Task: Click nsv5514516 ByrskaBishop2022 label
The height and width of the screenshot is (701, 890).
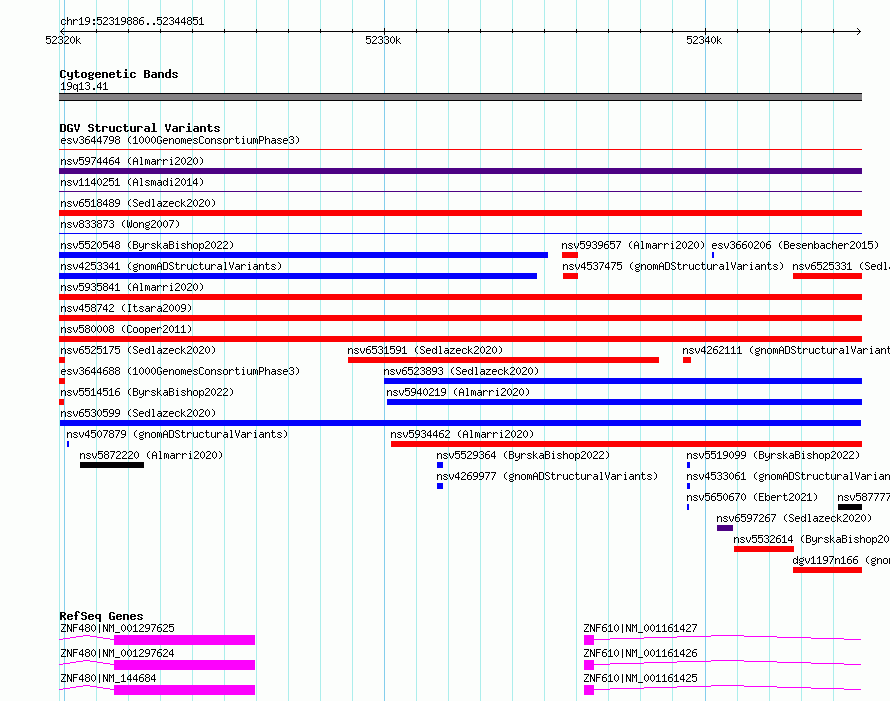Action: pyautogui.click(x=147, y=392)
